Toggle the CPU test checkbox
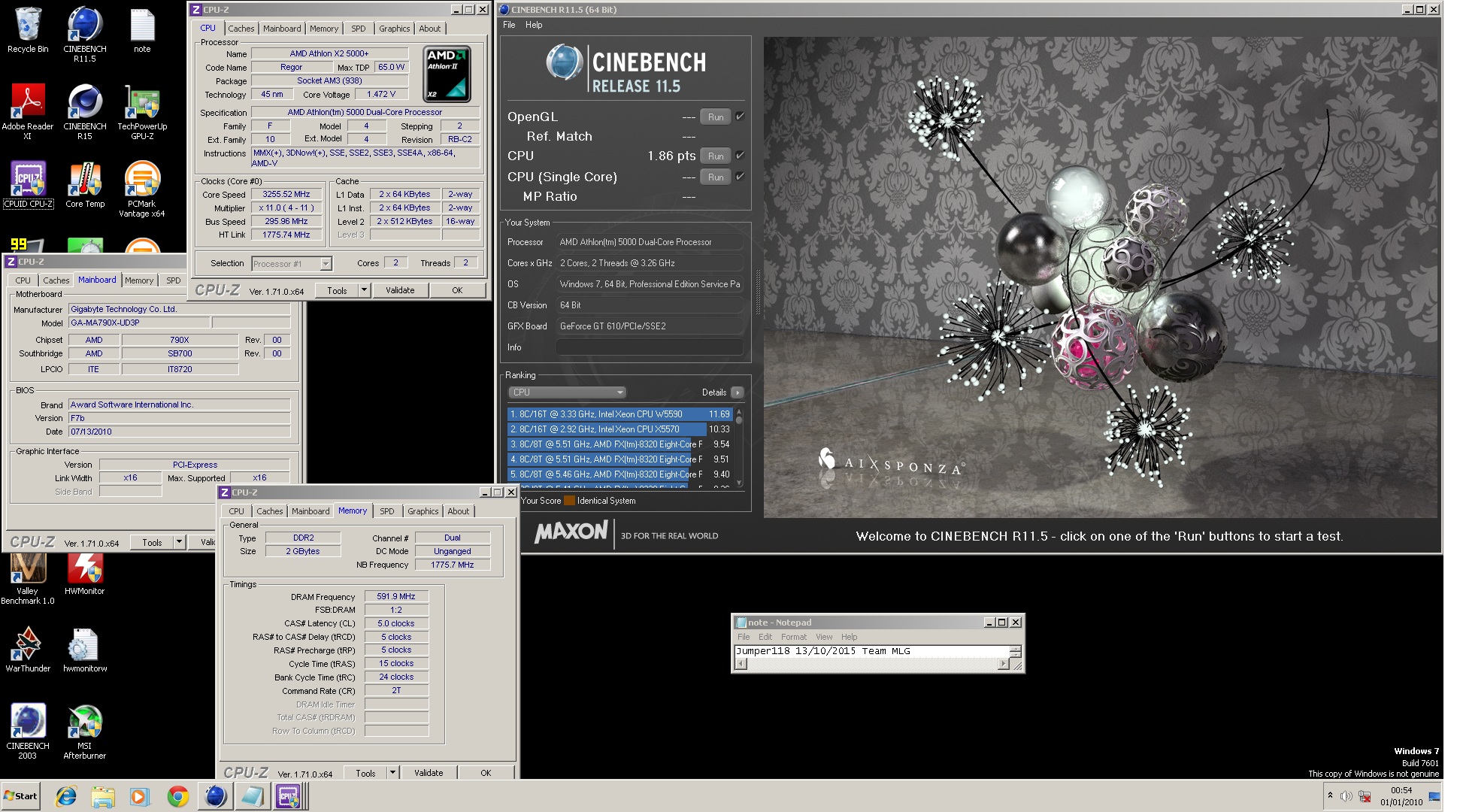1457x812 pixels. coord(740,156)
